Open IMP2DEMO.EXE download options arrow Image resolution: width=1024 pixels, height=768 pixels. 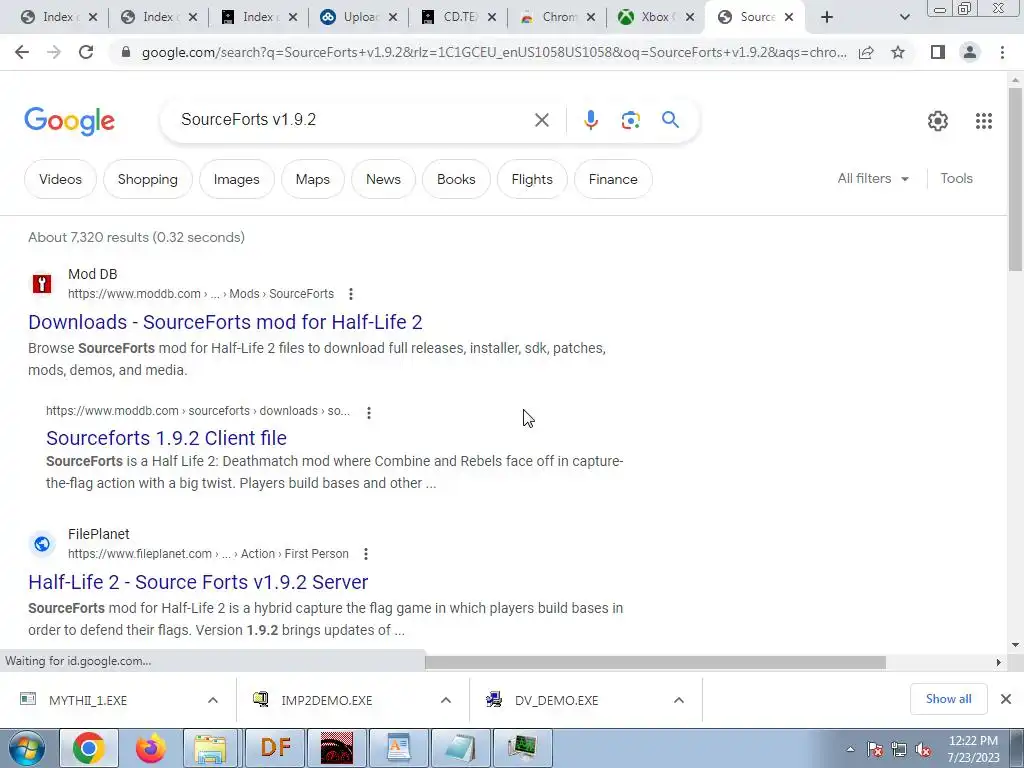pos(446,700)
